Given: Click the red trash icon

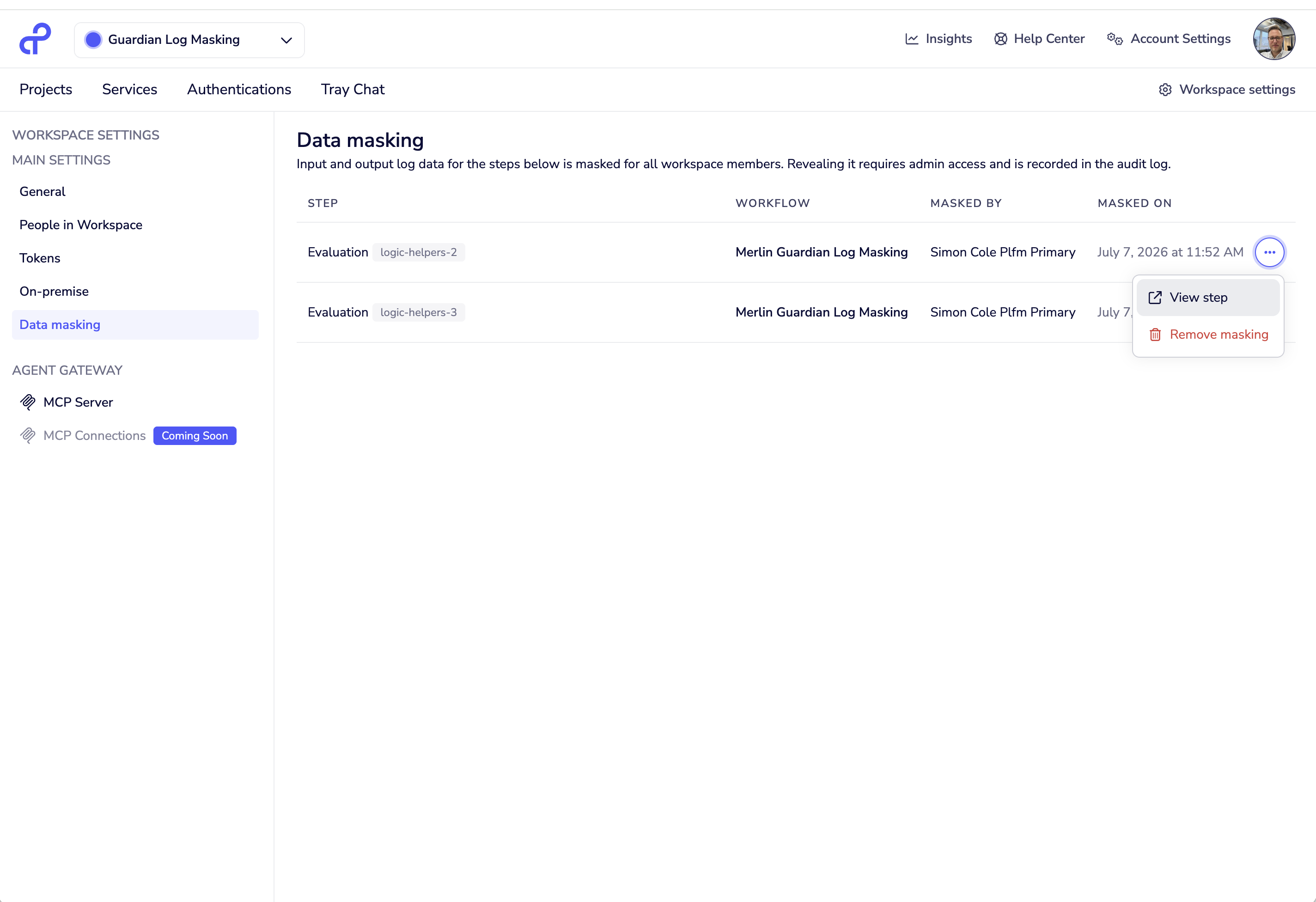Looking at the screenshot, I should click(x=1155, y=335).
